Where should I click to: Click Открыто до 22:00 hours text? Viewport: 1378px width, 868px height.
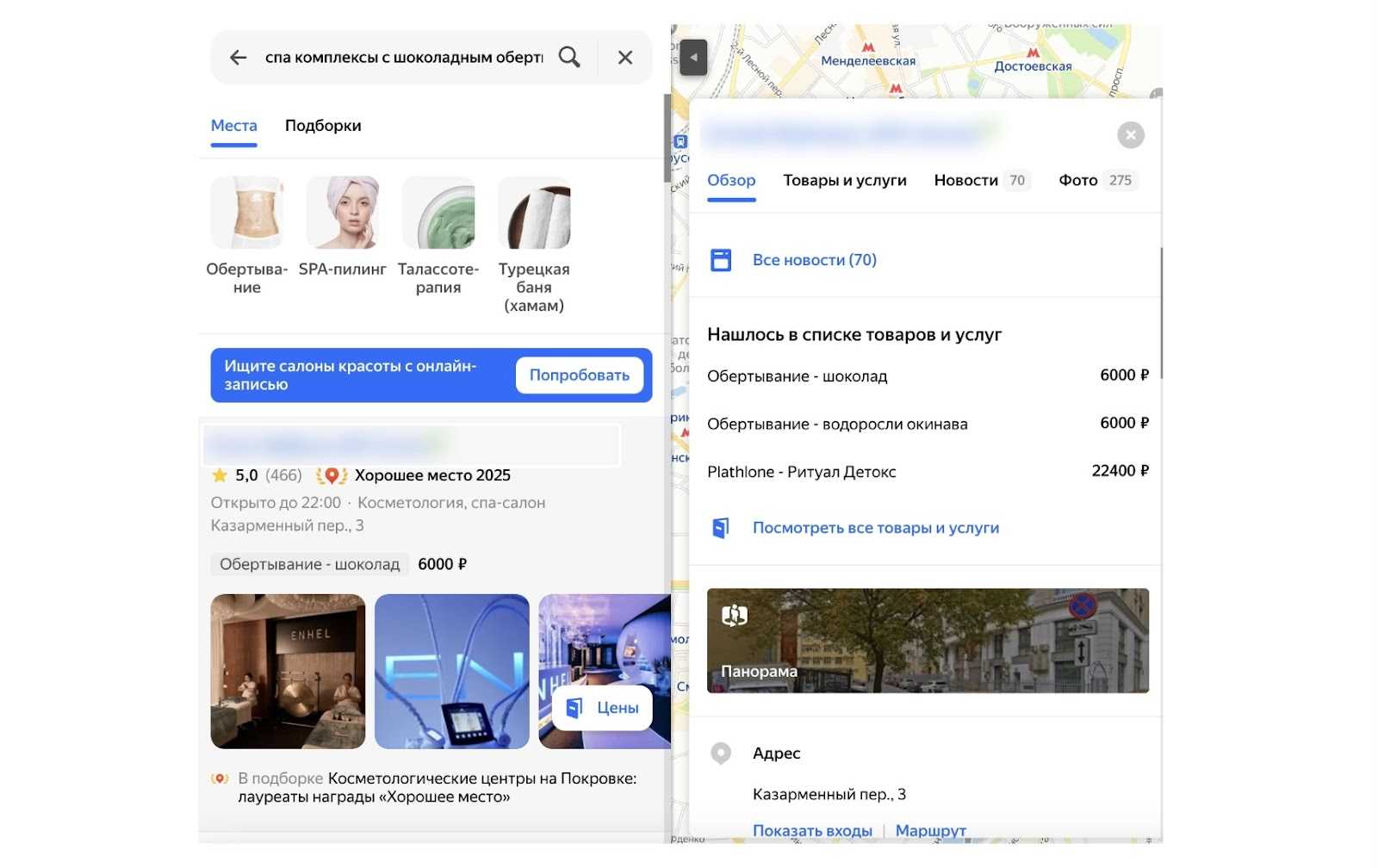pos(276,502)
